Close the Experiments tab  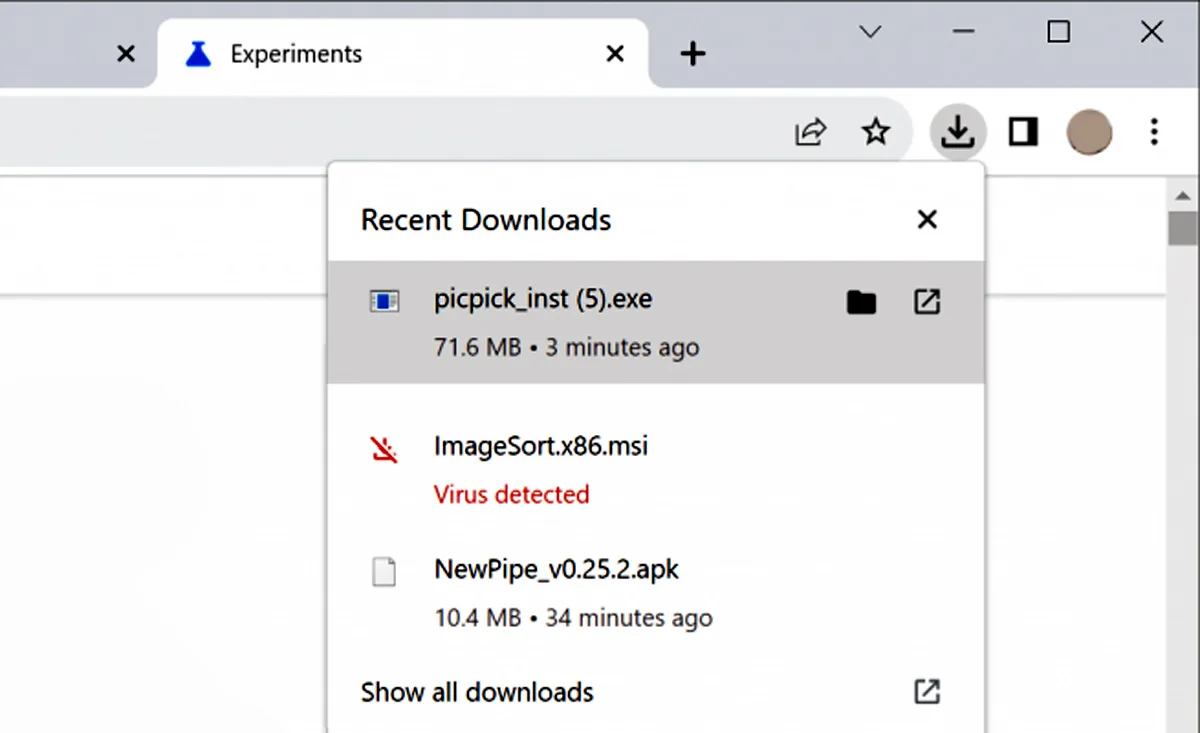pos(615,53)
